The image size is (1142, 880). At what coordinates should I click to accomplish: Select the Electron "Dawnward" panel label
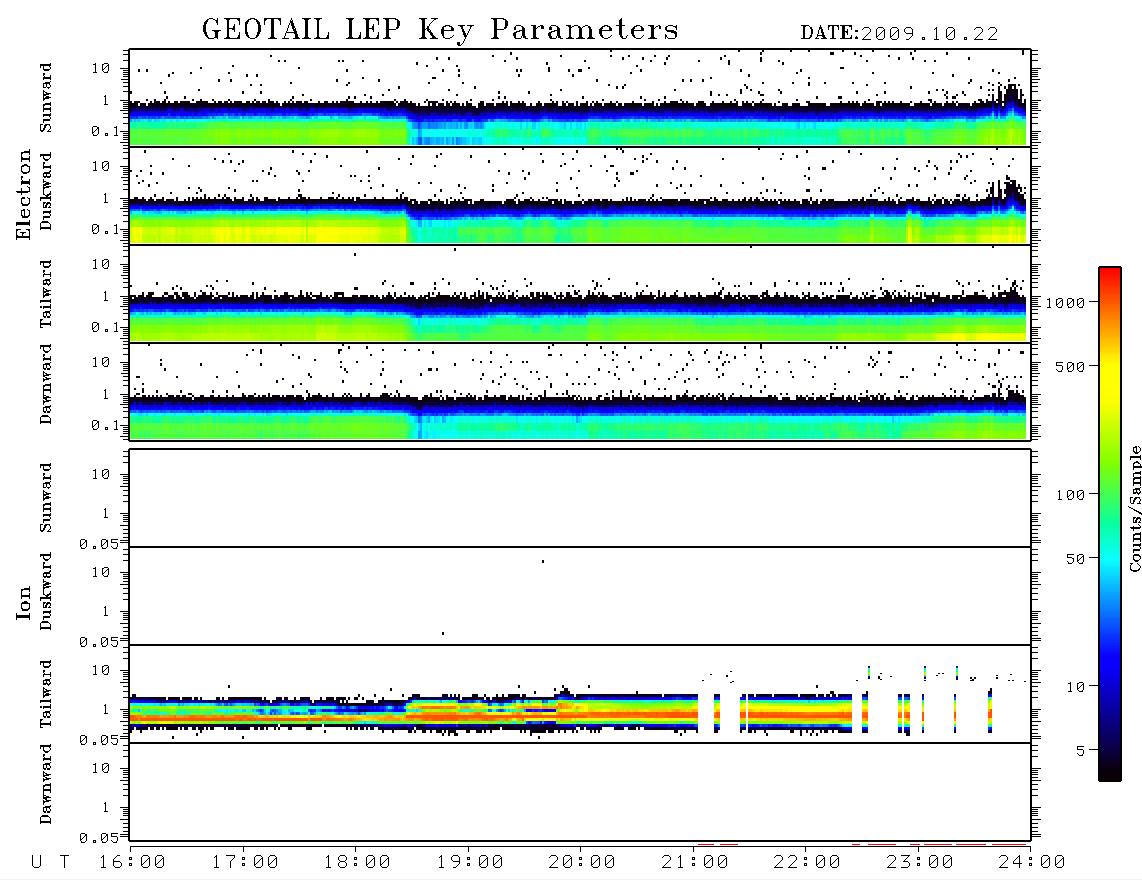tap(46, 384)
